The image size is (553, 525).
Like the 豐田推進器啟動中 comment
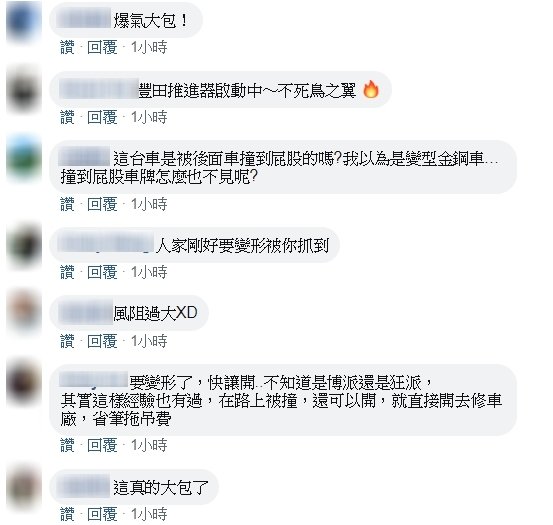click(x=67, y=117)
